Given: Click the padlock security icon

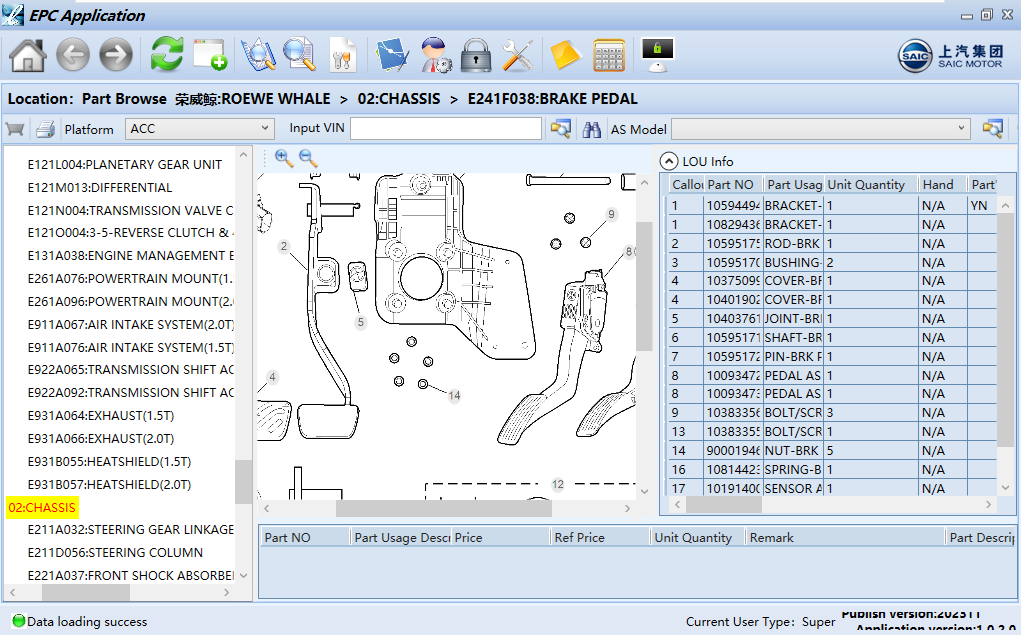Looking at the screenshot, I should click(x=476, y=56).
